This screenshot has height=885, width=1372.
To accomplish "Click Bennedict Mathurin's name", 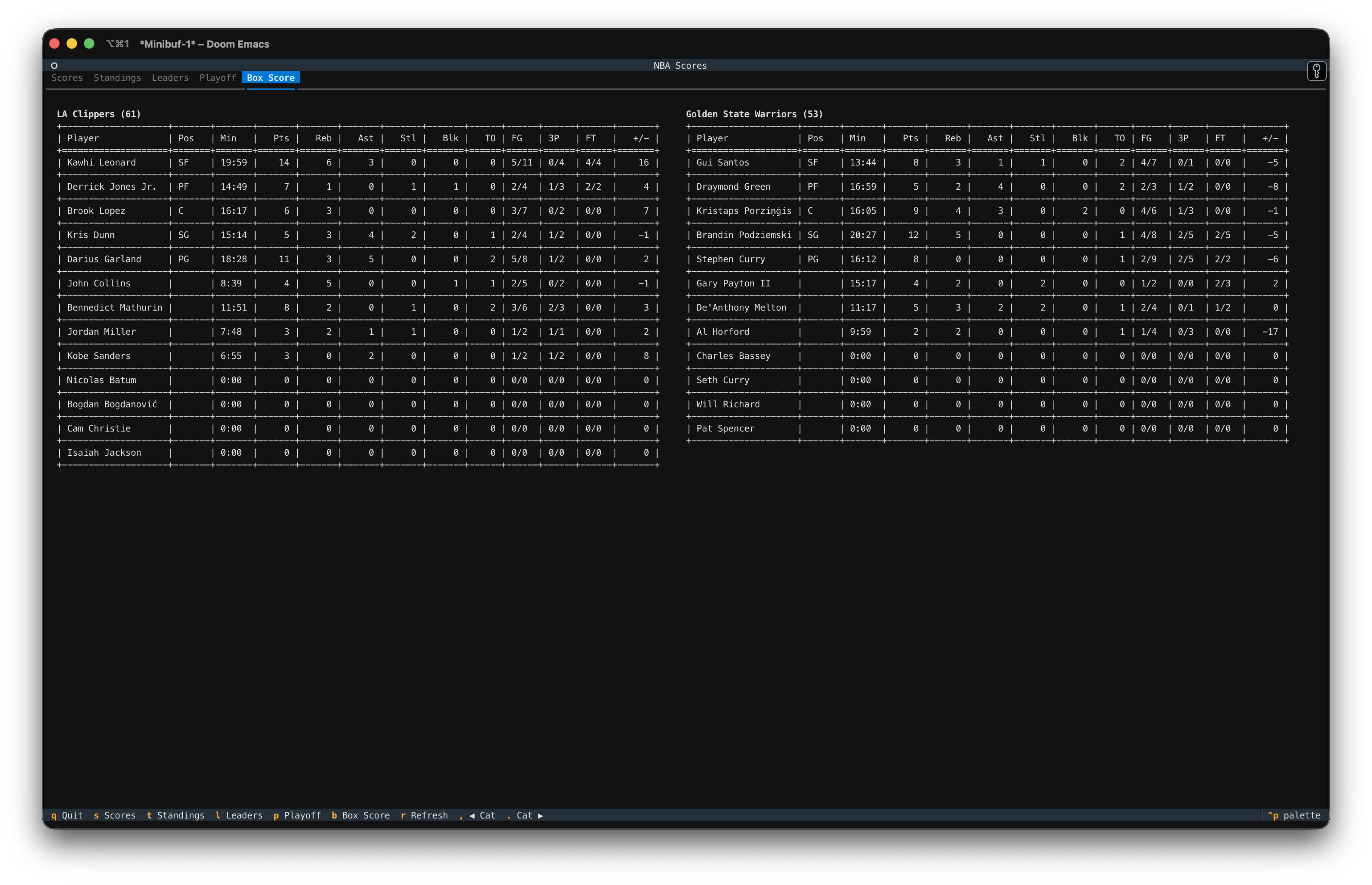I will tap(115, 308).
